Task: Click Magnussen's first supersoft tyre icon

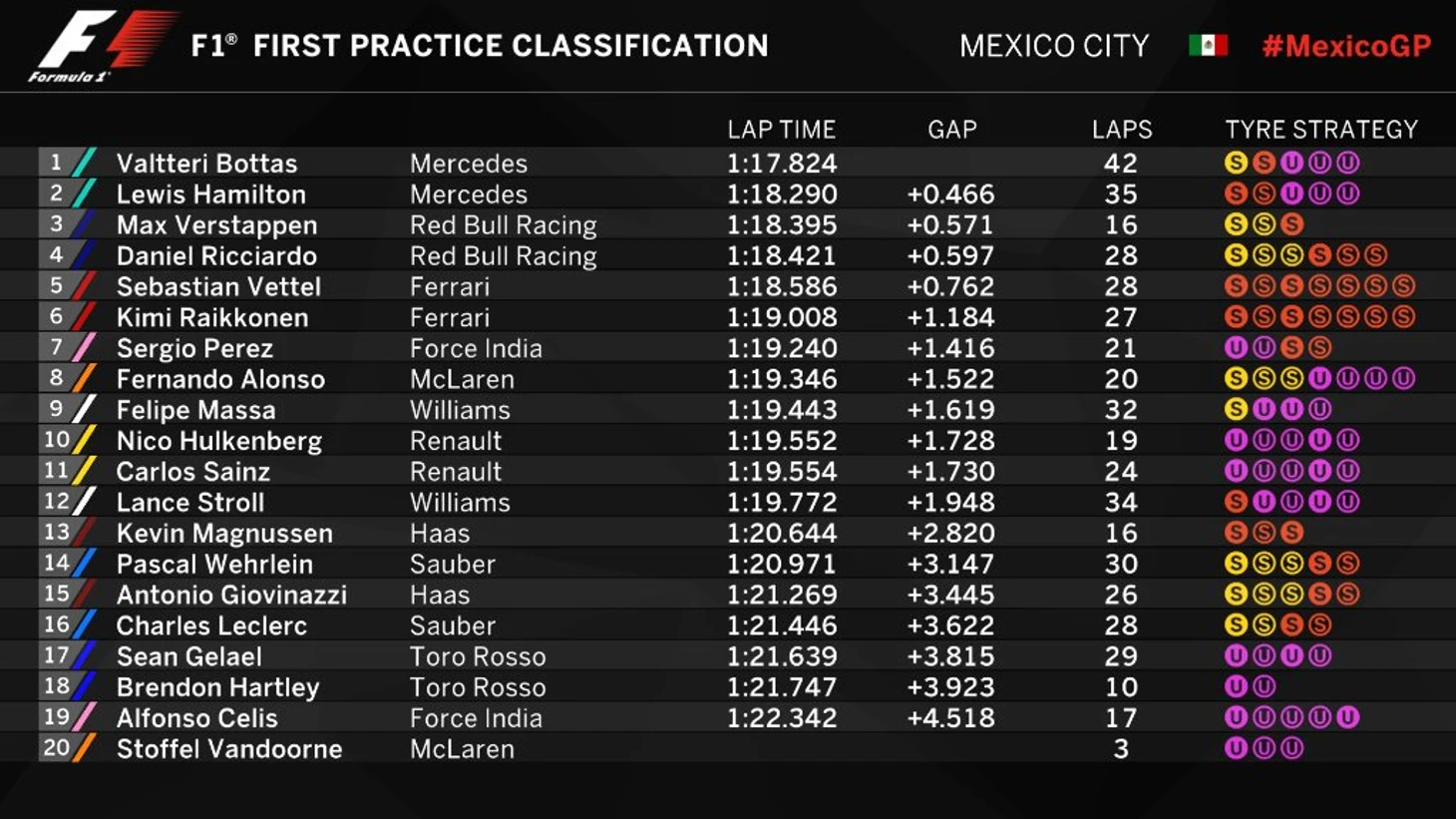Action: (1236, 533)
